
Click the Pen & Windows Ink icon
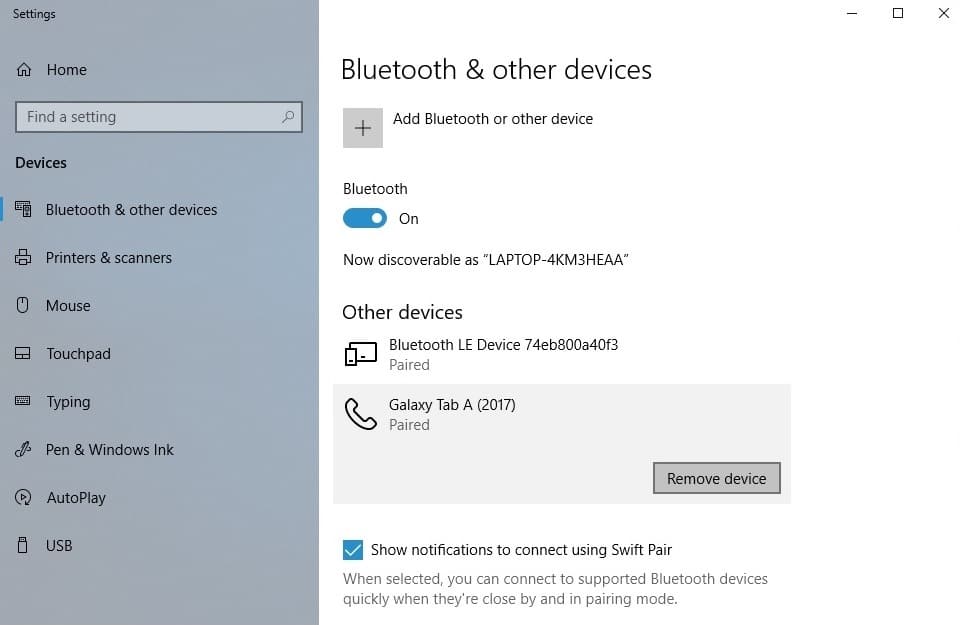[x=23, y=450]
